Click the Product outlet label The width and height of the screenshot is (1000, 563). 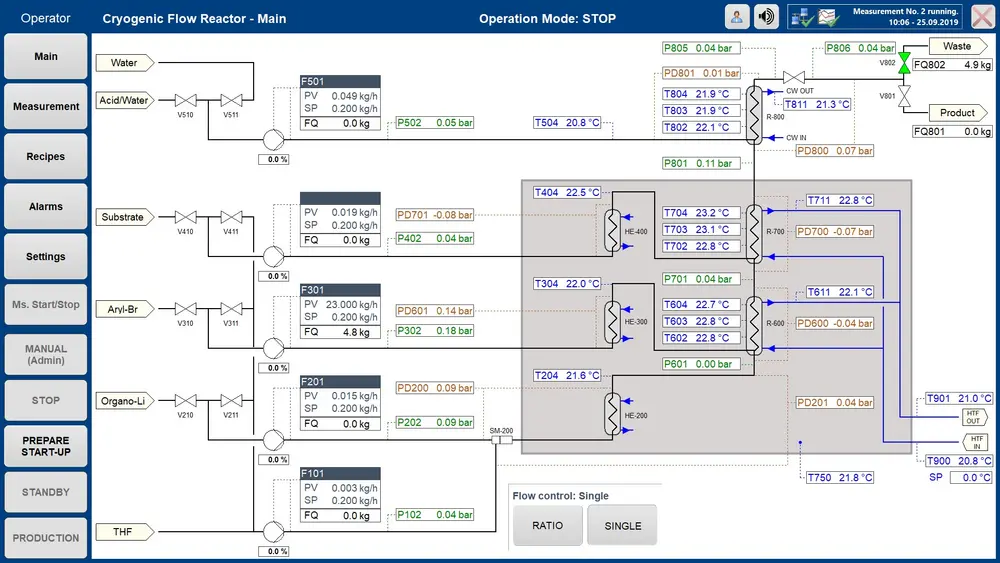958,113
